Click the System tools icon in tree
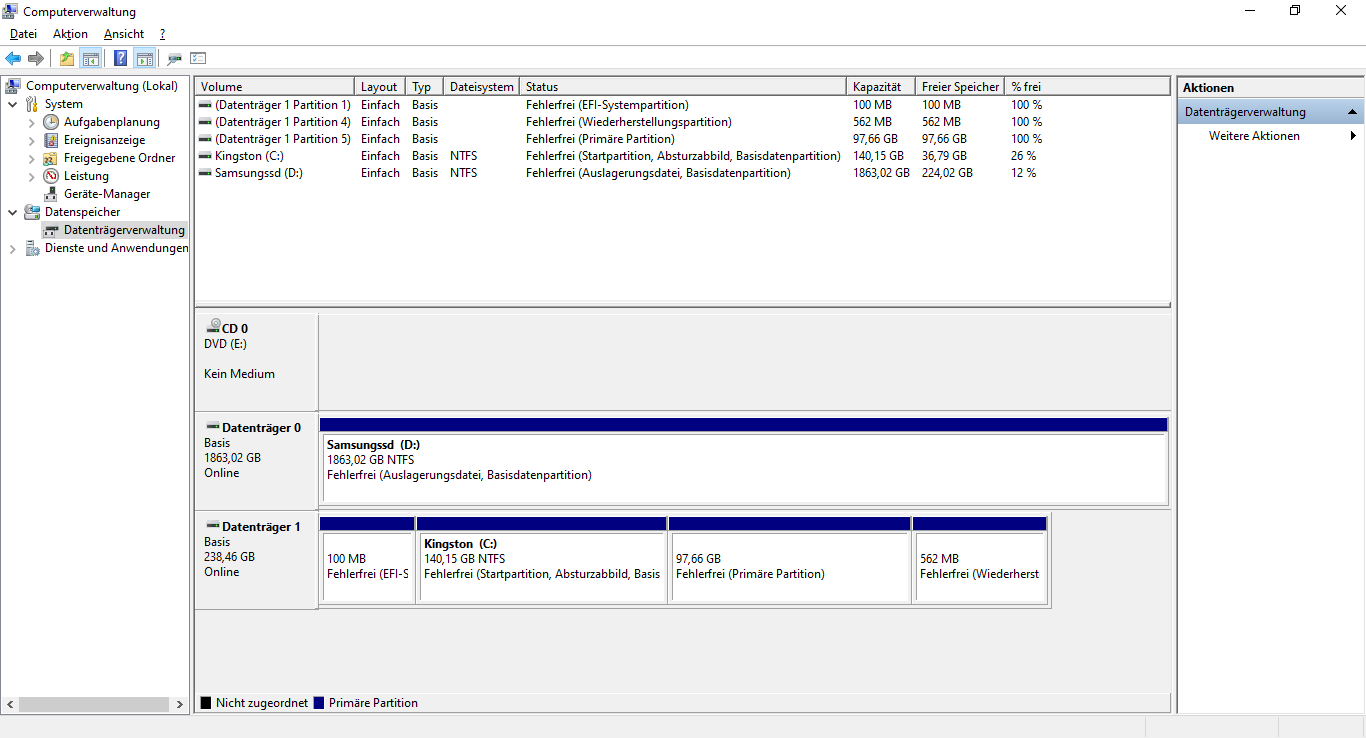This screenshot has width=1366, height=738. pos(32,104)
